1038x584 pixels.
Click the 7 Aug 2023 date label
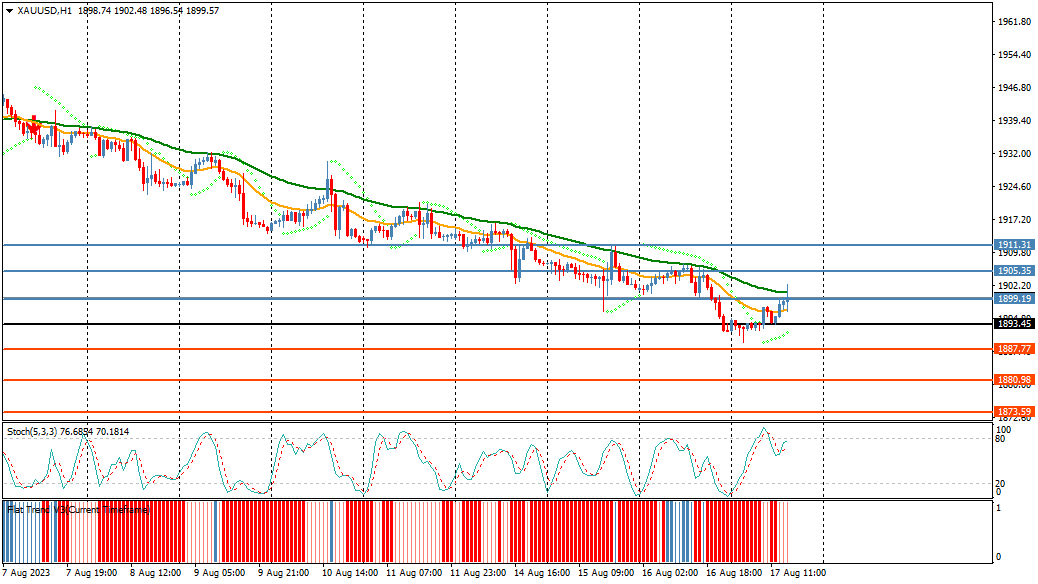click(x=26, y=573)
